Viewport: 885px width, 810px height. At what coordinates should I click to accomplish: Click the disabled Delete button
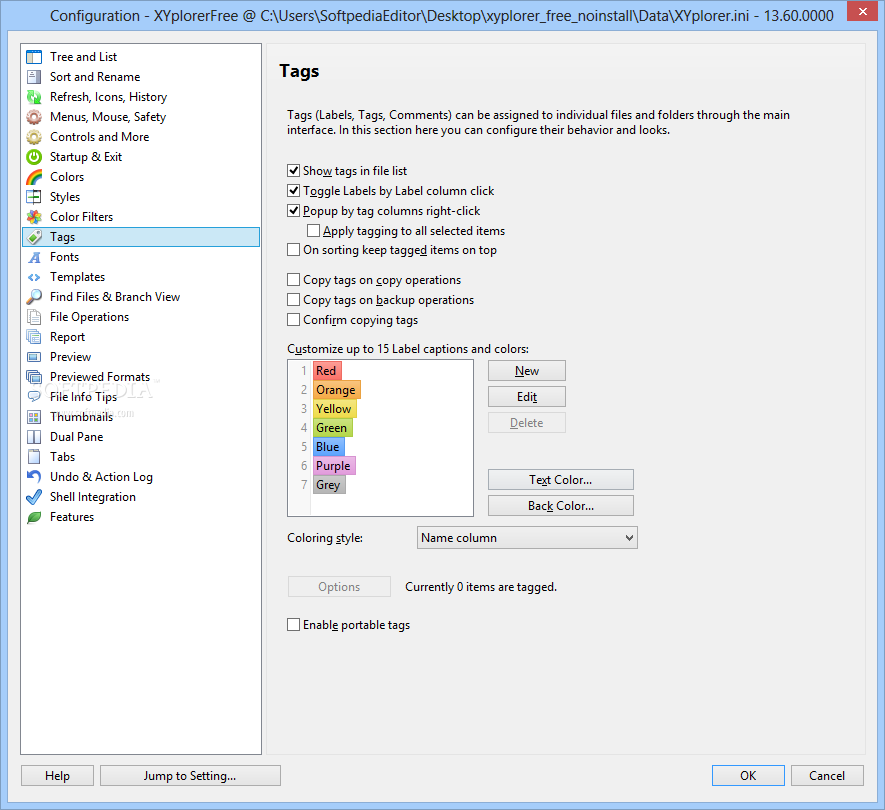coord(527,423)
